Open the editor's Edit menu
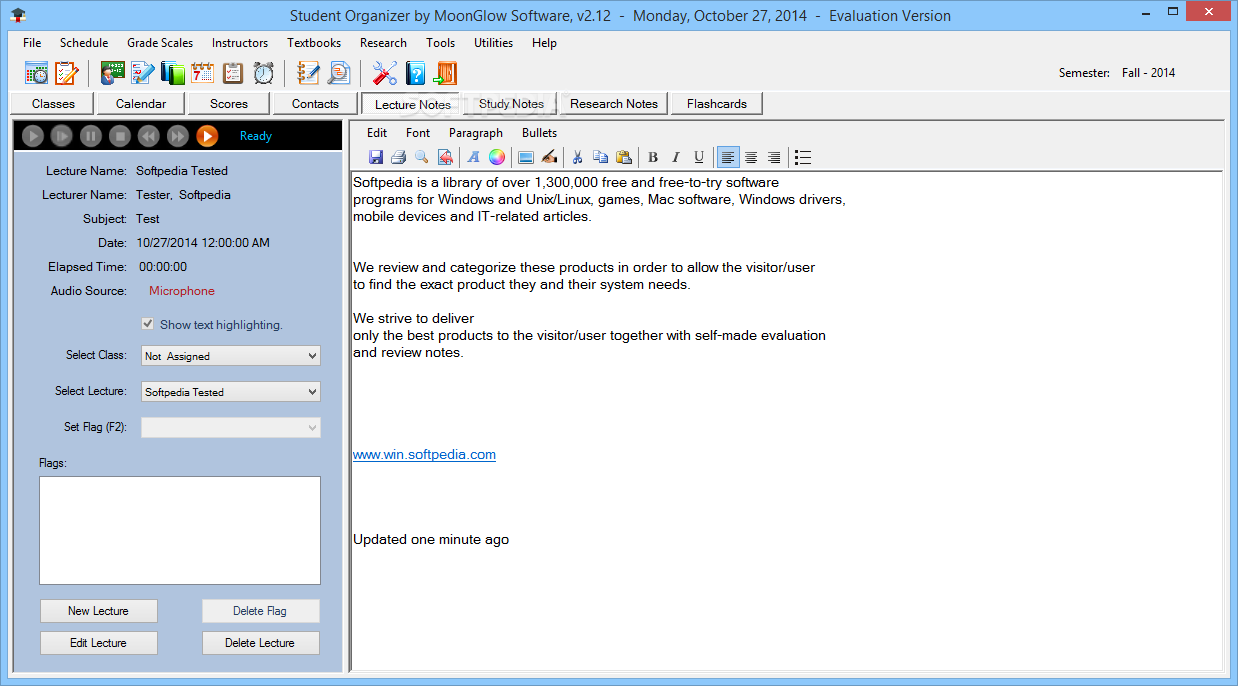The width and height of the screenshot is (1238, 686). pyautogui.click(x=377, y=133)
